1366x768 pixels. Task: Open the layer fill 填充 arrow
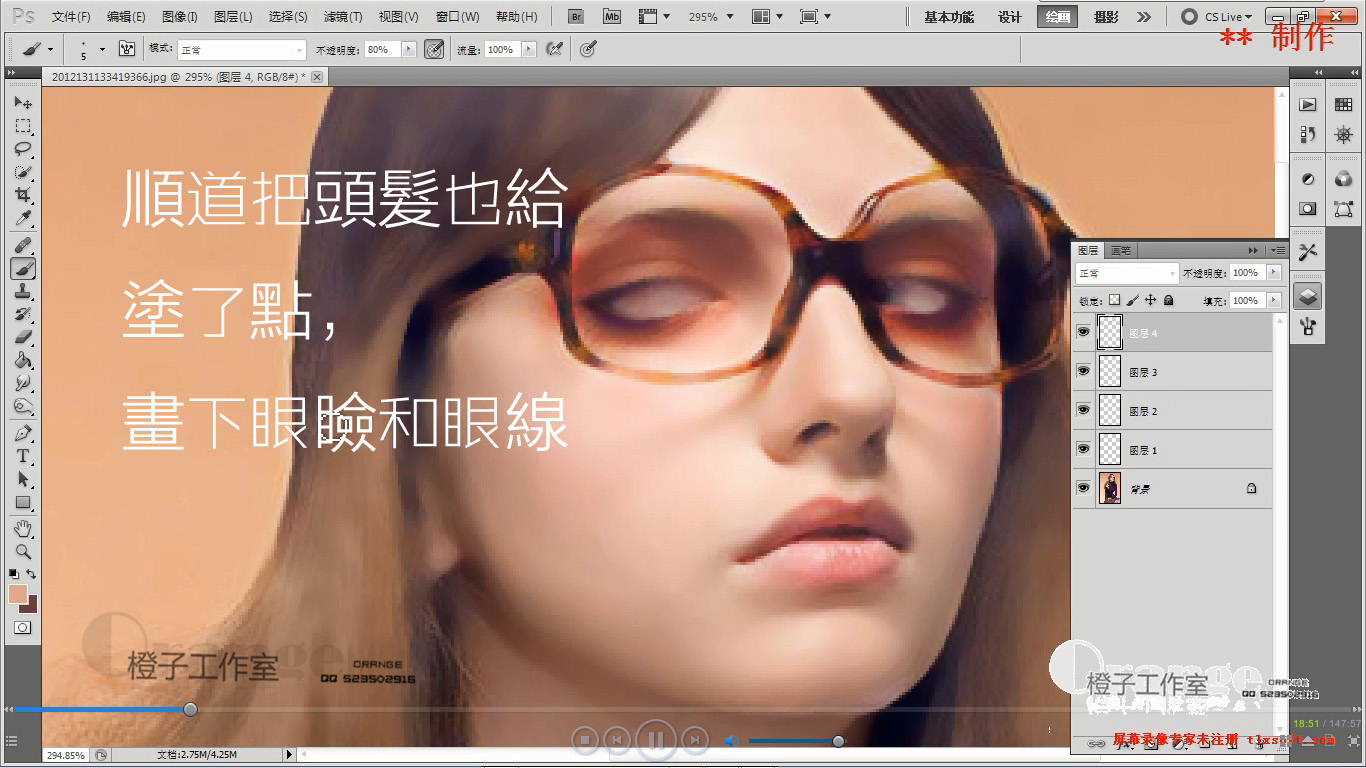(1273, 300)
